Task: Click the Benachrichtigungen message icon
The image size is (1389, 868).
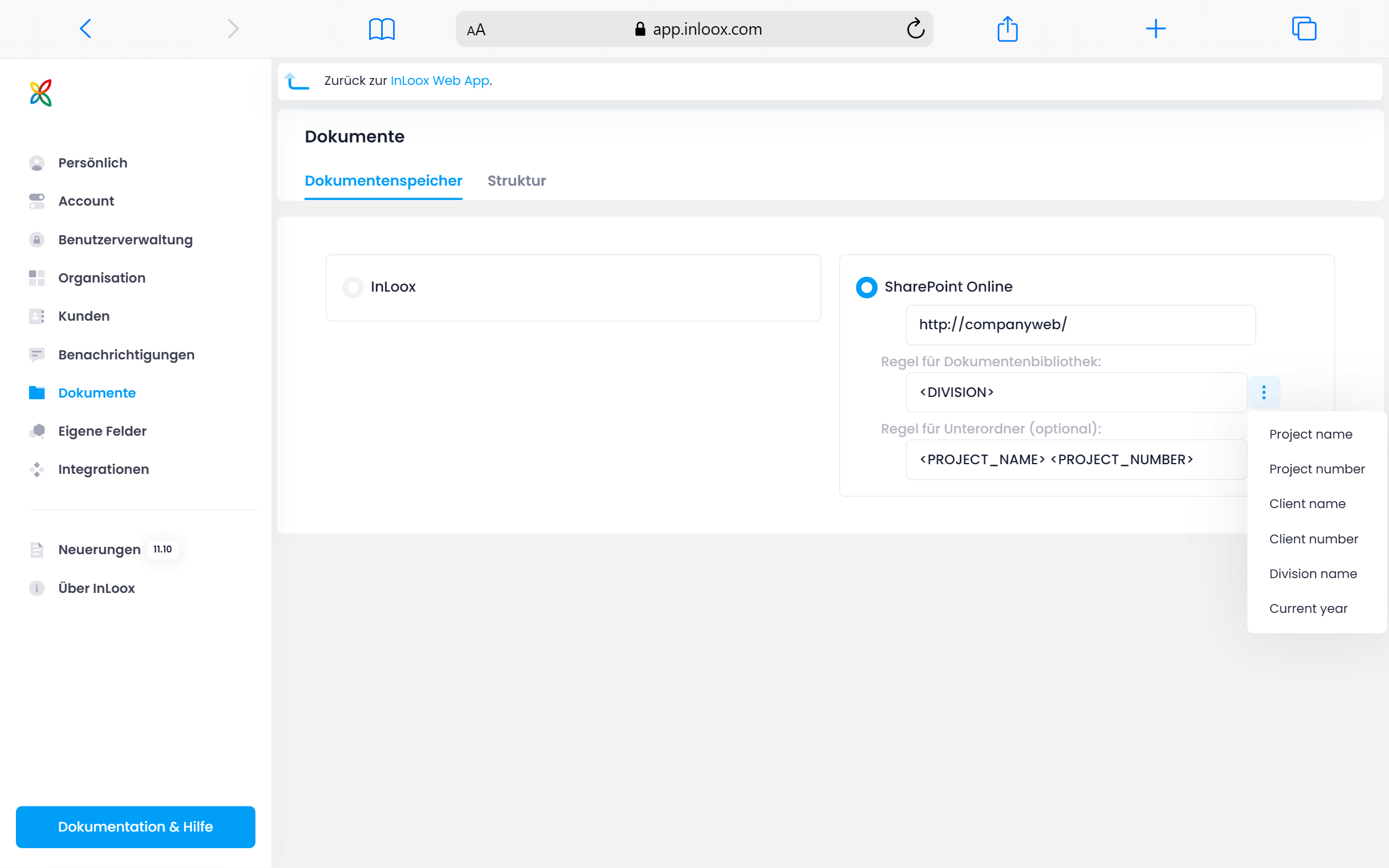Action: [x=37, y=355]
